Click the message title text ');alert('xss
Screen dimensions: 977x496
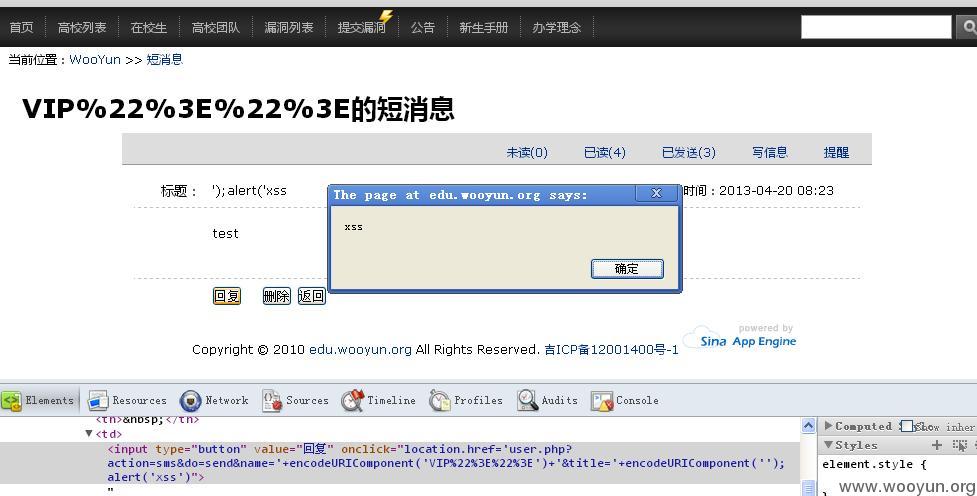pos(249,191)
